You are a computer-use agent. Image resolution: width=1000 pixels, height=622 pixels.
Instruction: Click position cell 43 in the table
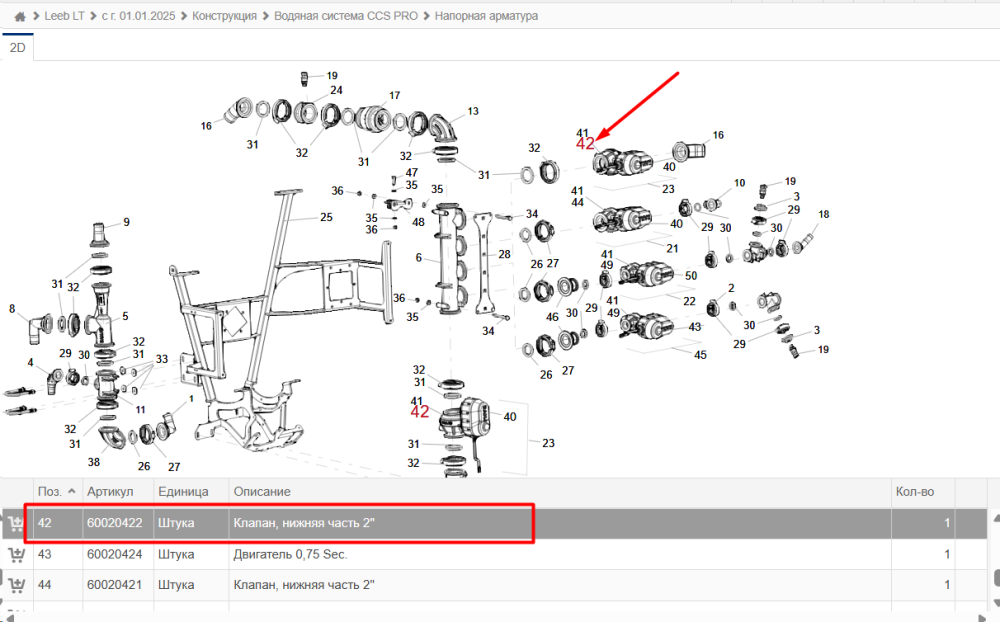pos(45,554)
